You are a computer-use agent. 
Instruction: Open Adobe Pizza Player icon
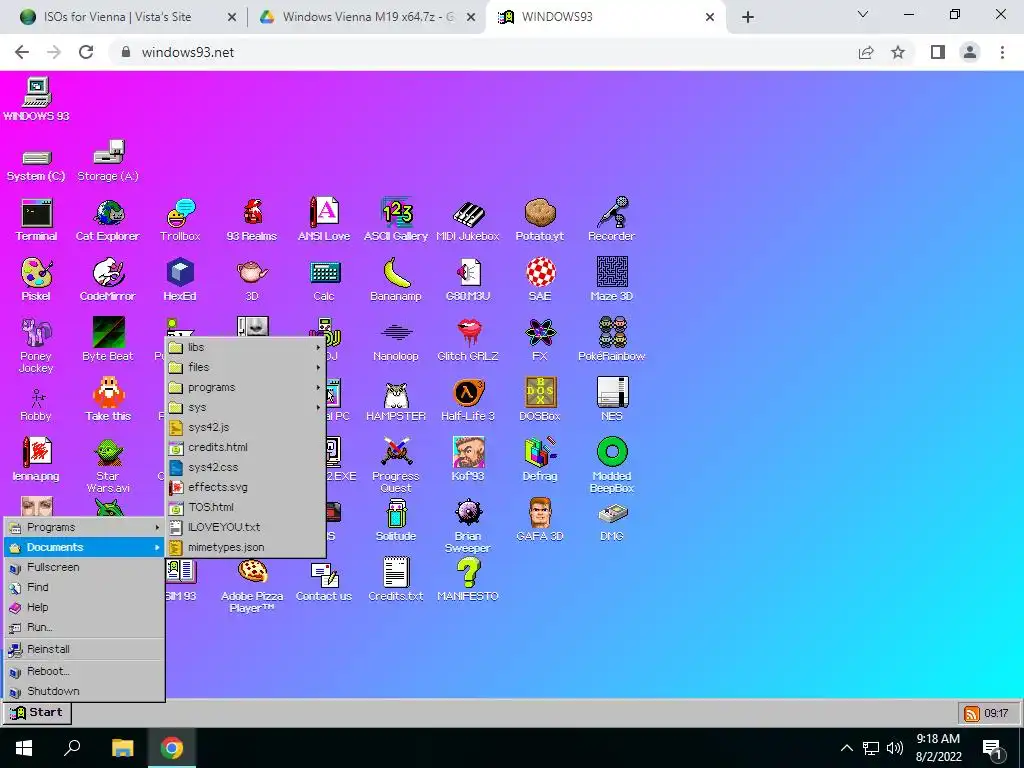pos(252,586)
